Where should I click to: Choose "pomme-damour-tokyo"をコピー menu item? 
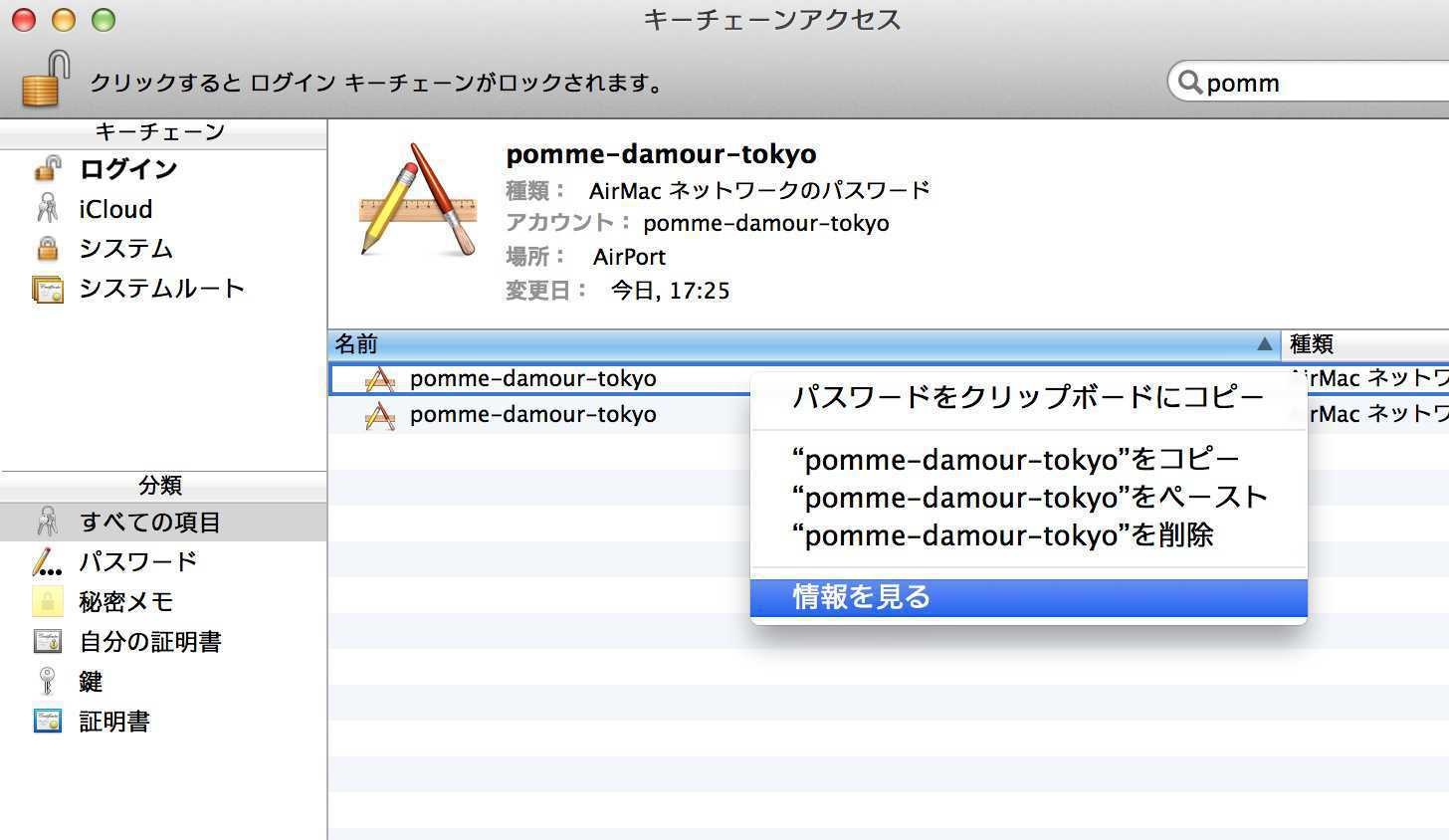pyautogui.click(x=1028, y=460)
